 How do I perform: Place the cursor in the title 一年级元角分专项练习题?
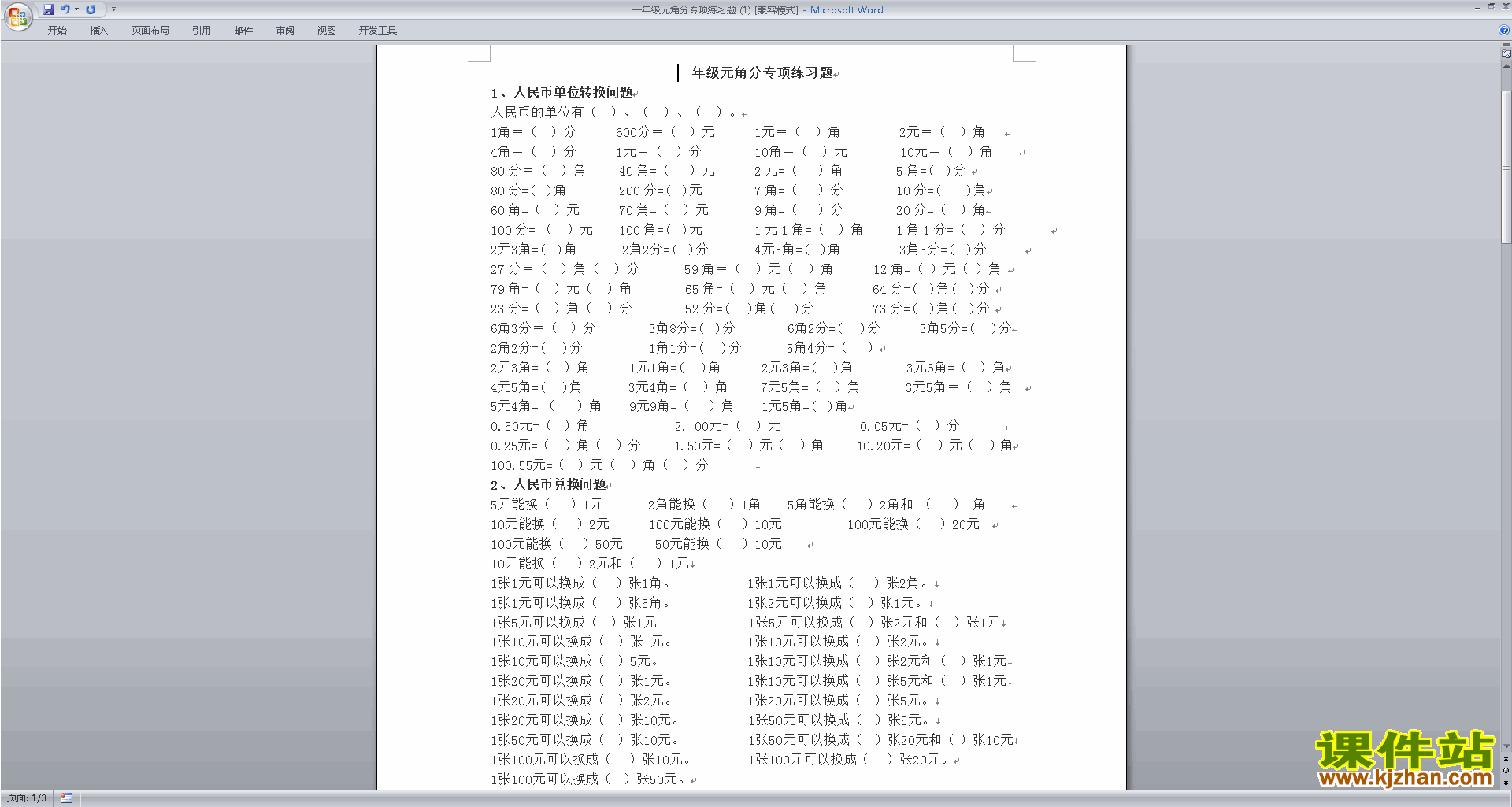pos(757,72)
